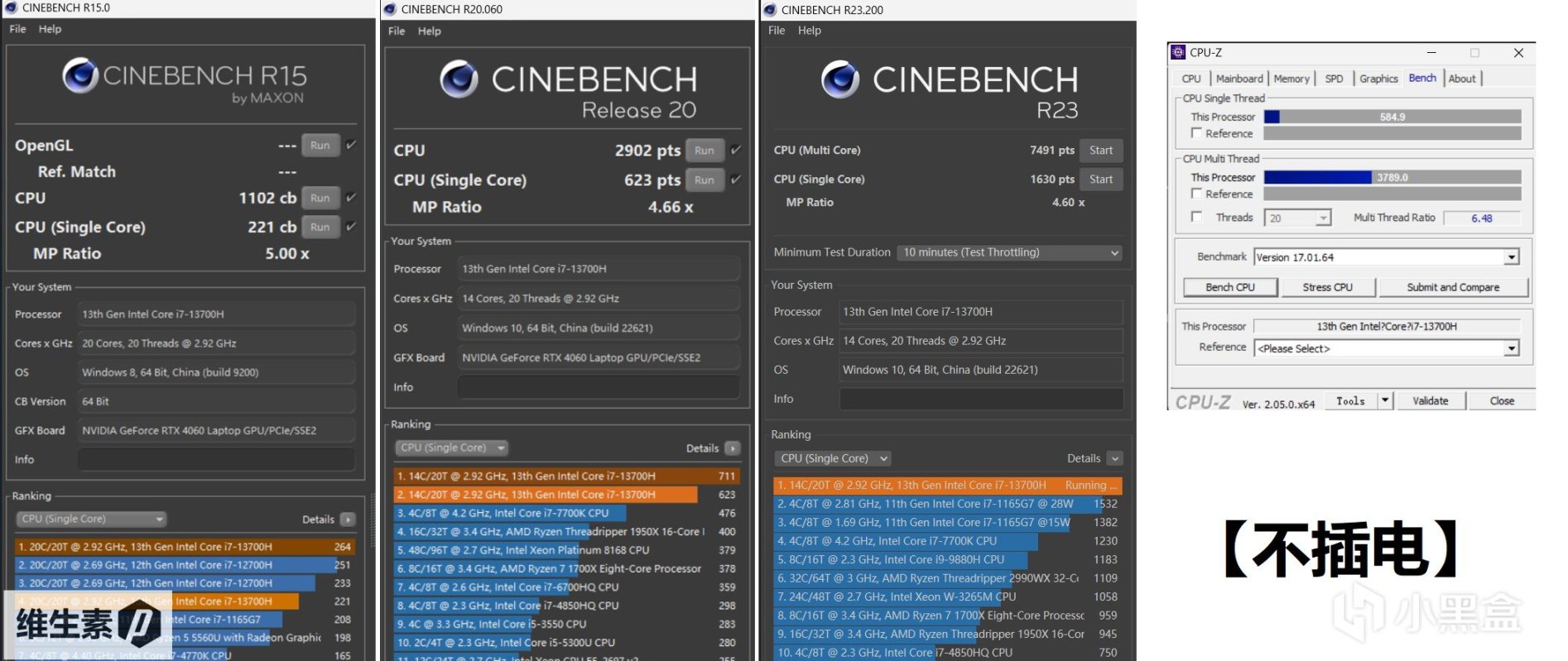The width and height of the screenshot is (1568, 661).
Task: Click the Bench CPU button
Action: click(x=1230, y=287)
